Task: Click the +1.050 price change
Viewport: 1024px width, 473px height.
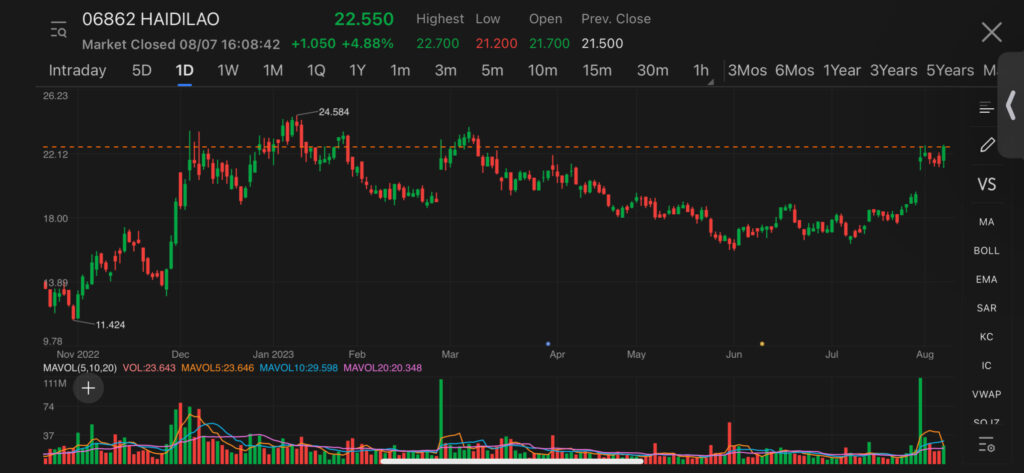Action: point(313,44)
